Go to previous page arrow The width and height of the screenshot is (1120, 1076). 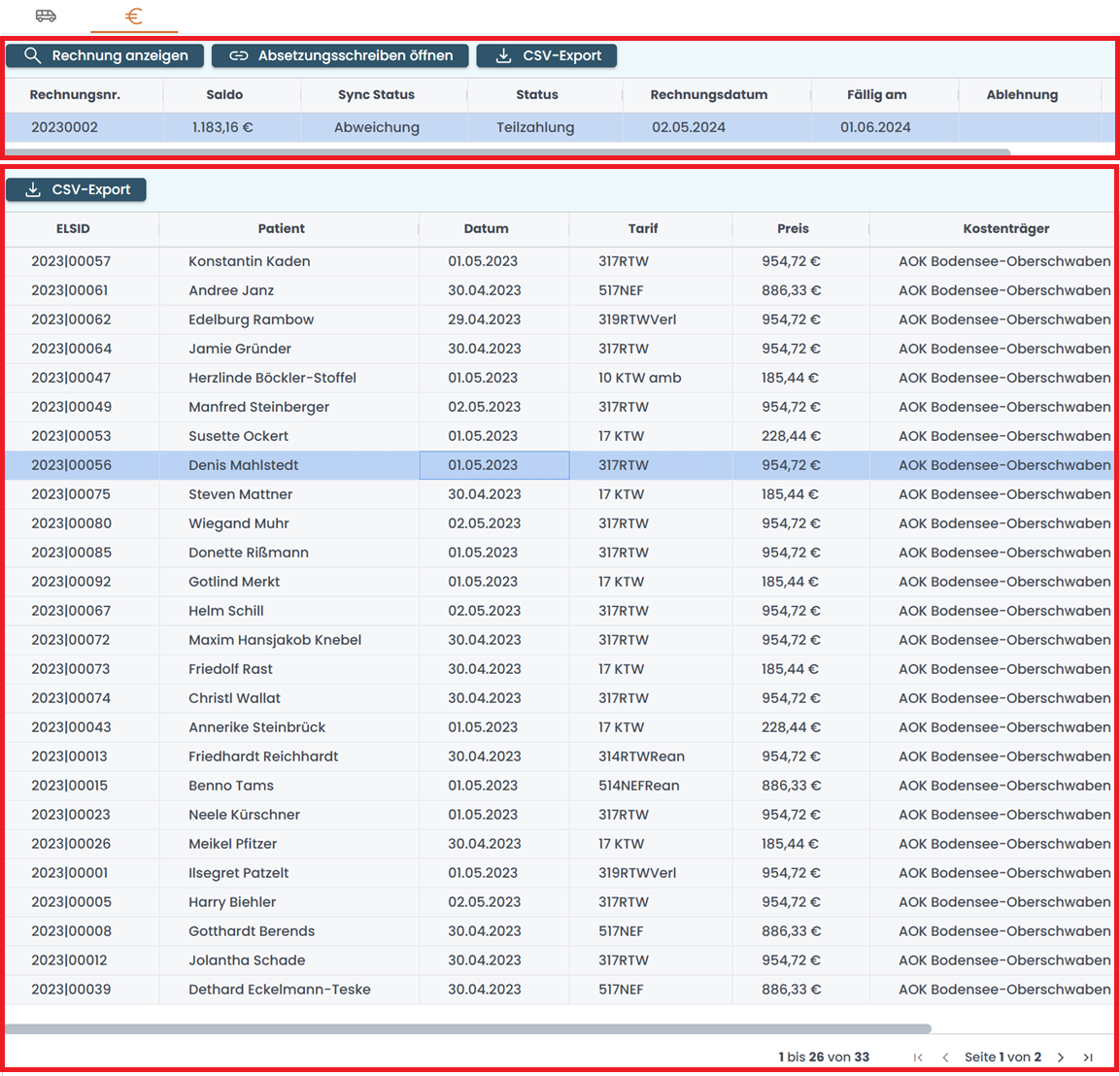[945, 1058]
